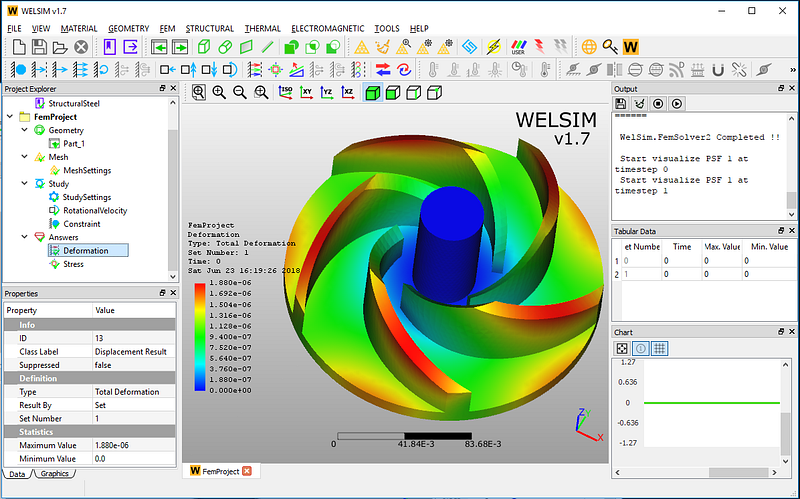Click the Output panel record circle button
The image size is (800, 499).
658,104
